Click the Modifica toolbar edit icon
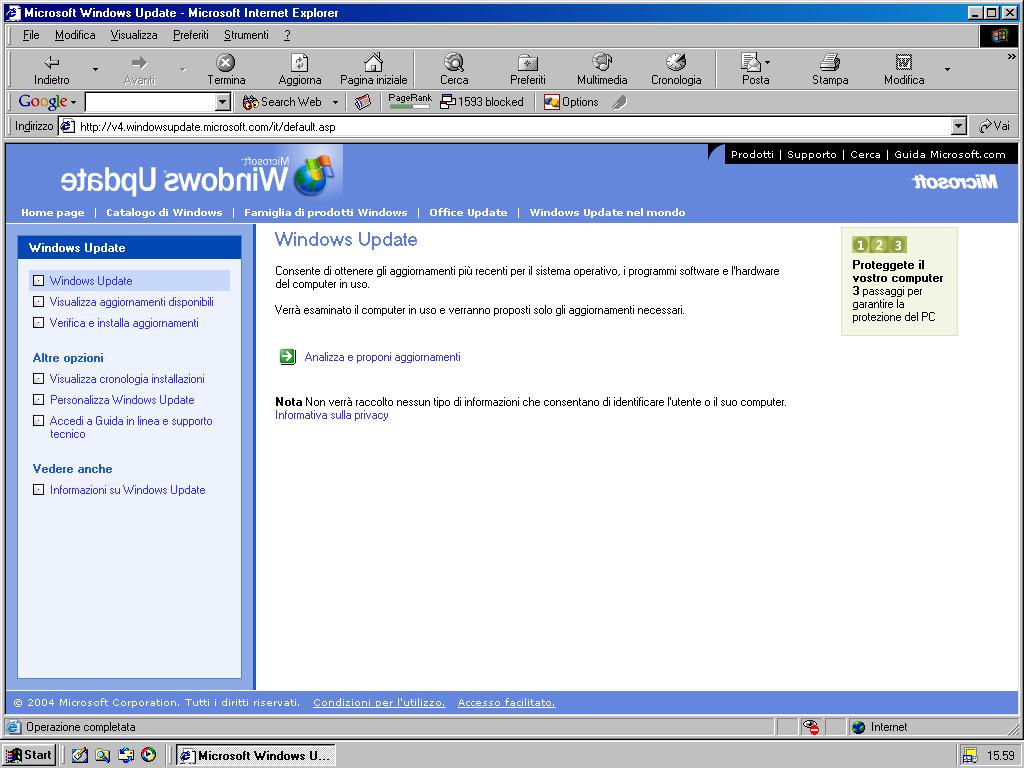The width and height of the screenshot is (1024, 768). click(904, 63)
